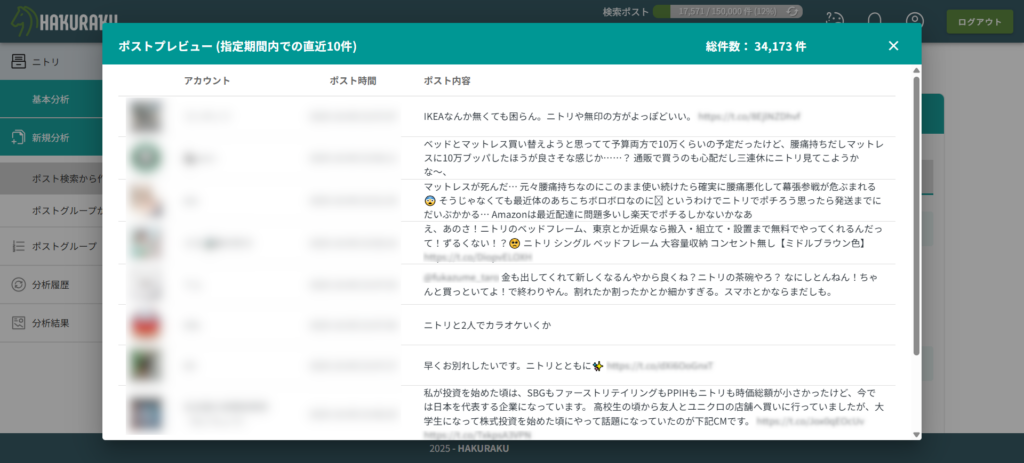Click the 分析結果 results icon

pyautogui.click(x=18, y=323)
